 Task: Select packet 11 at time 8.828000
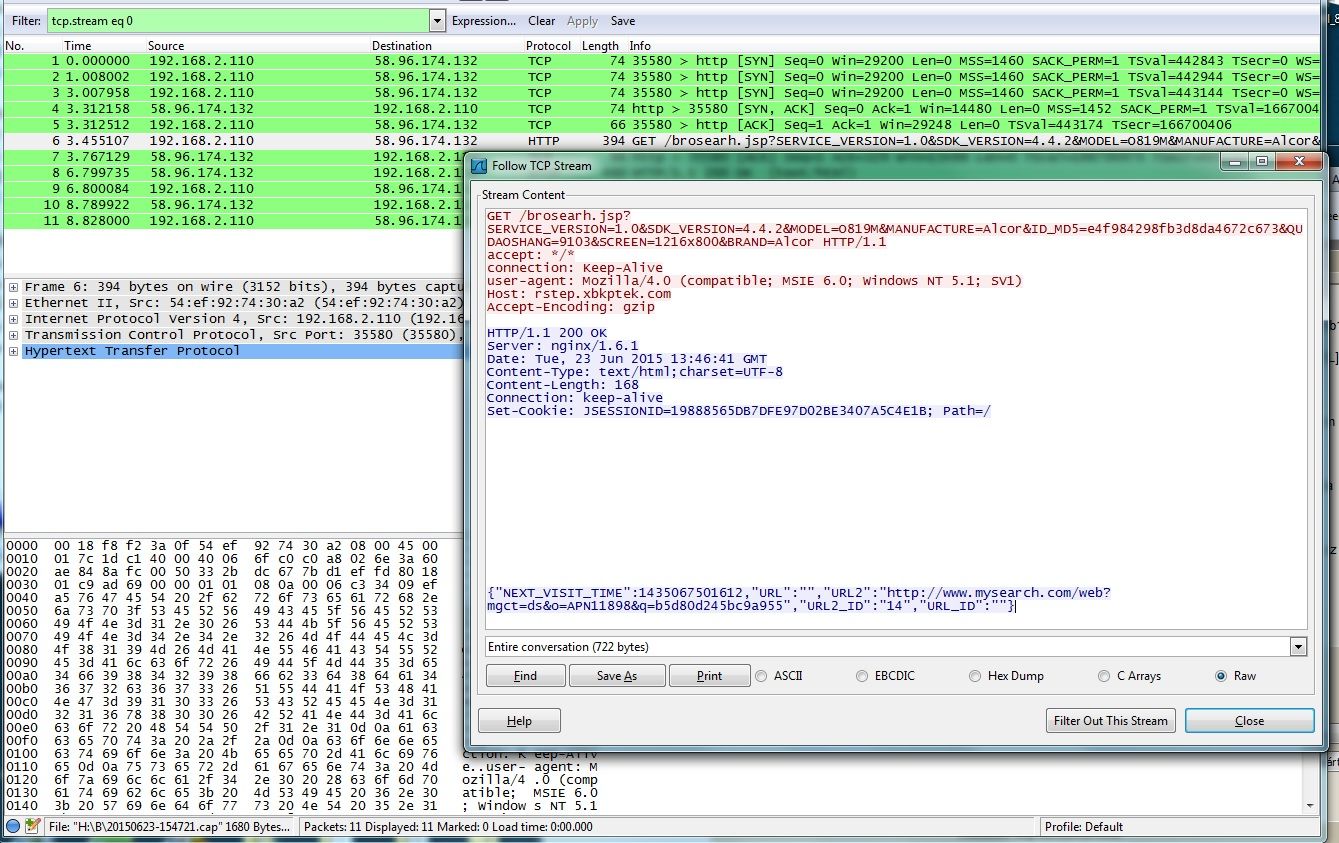coord(235,221)
